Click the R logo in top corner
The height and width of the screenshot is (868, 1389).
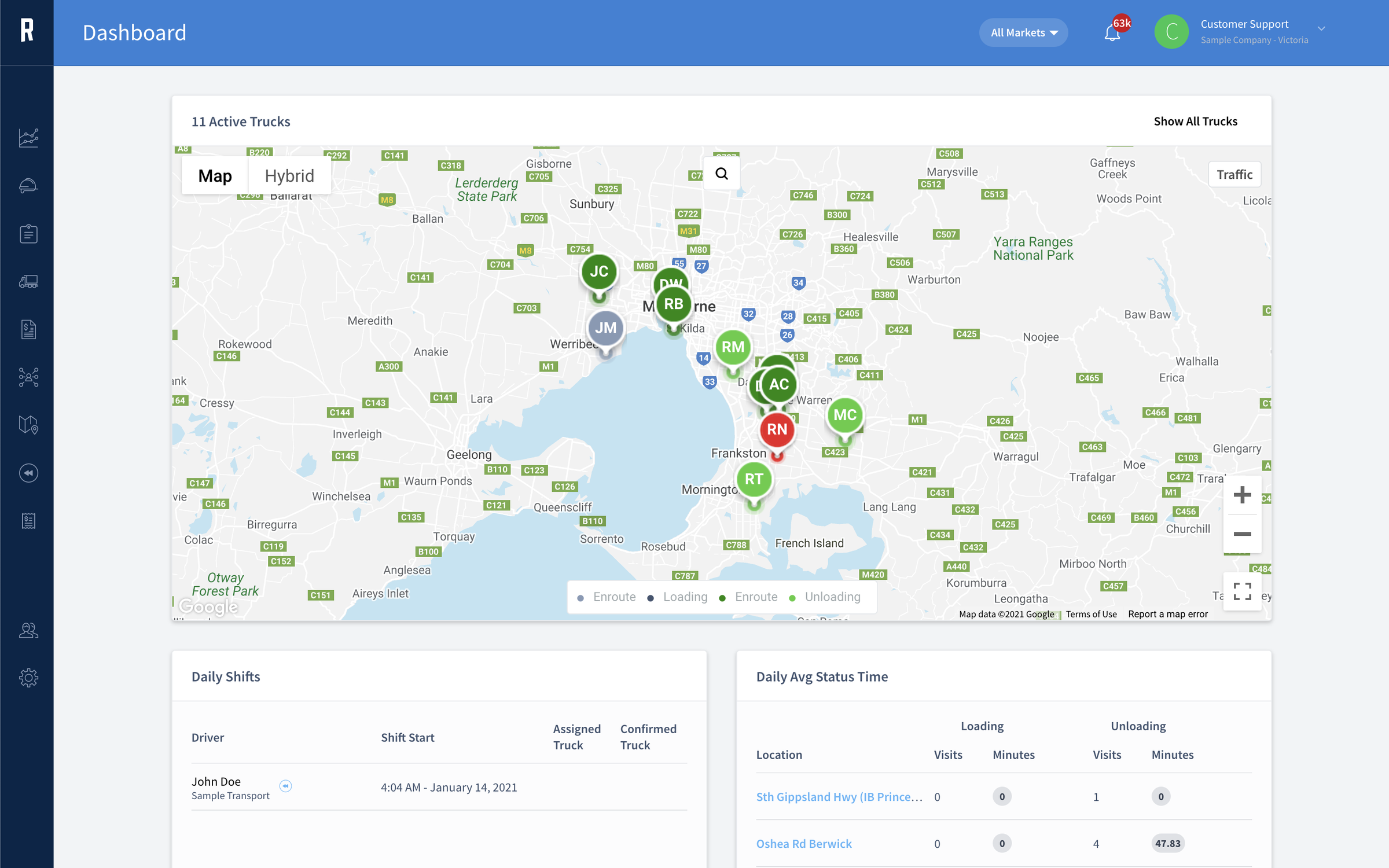pos(27,30)
